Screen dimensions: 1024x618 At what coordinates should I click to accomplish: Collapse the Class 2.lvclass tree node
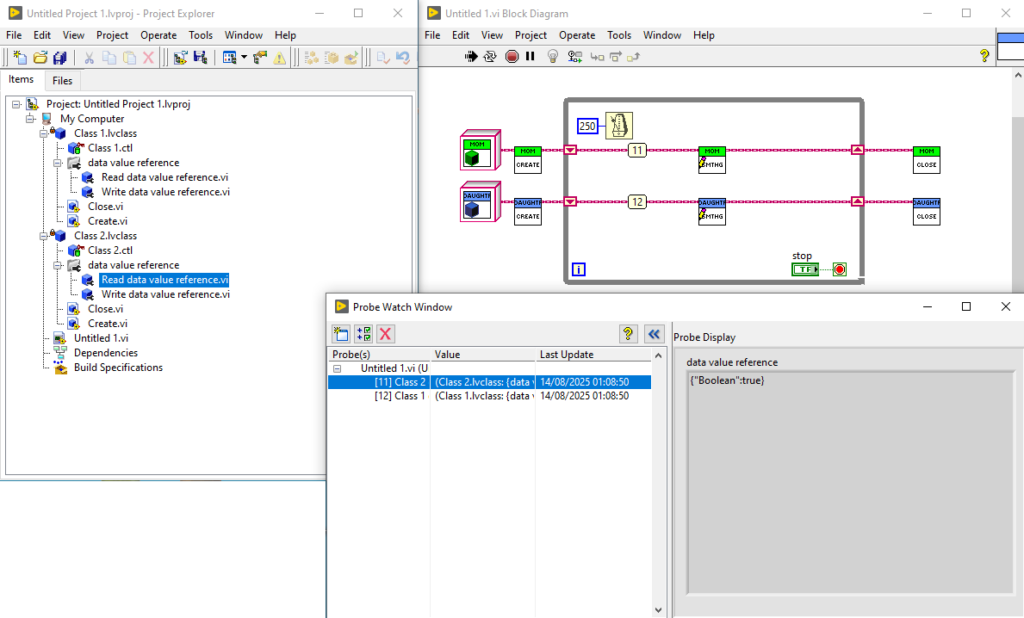[44, 236]
